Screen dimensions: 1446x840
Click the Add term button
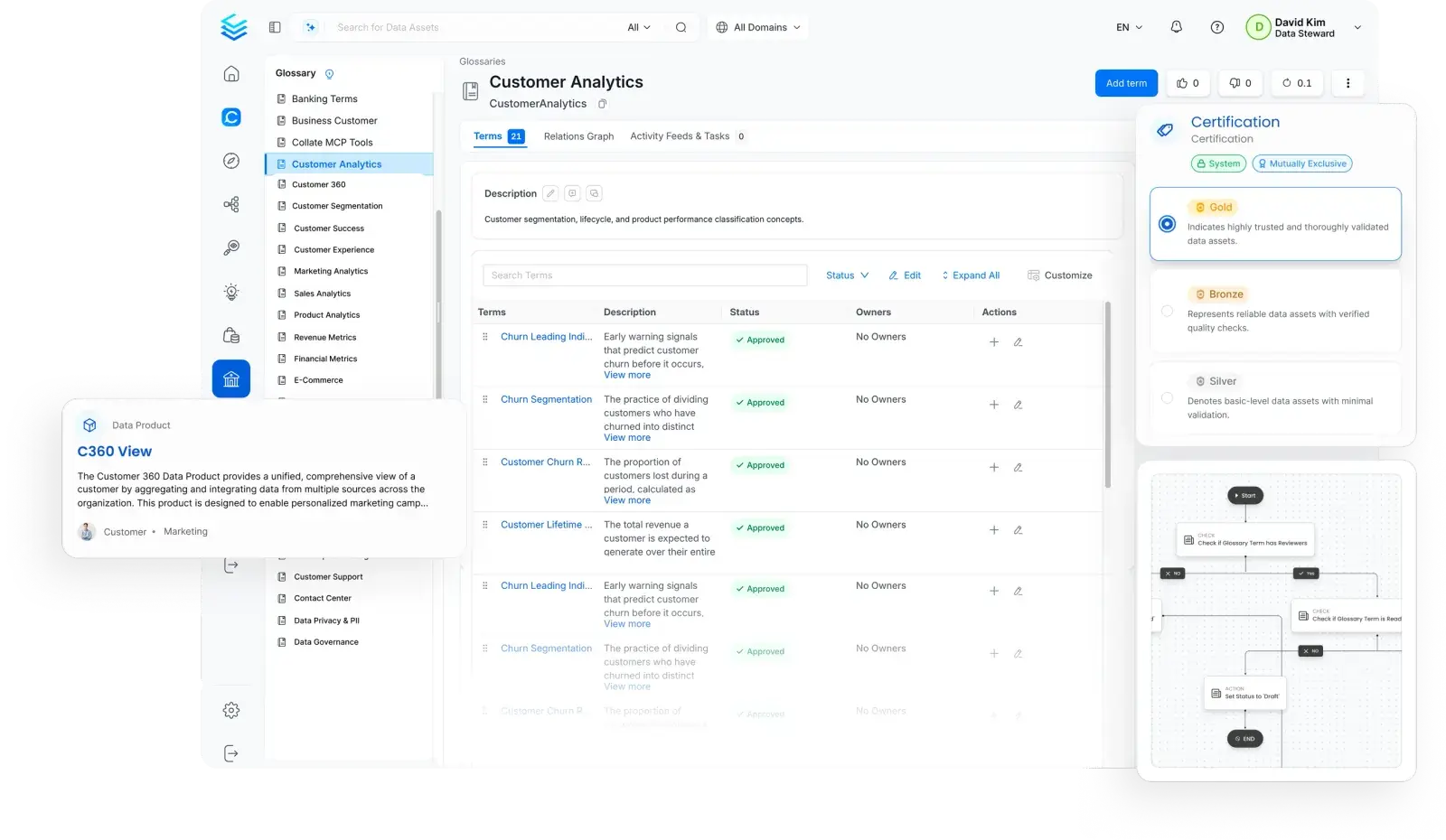(1126, 83)
